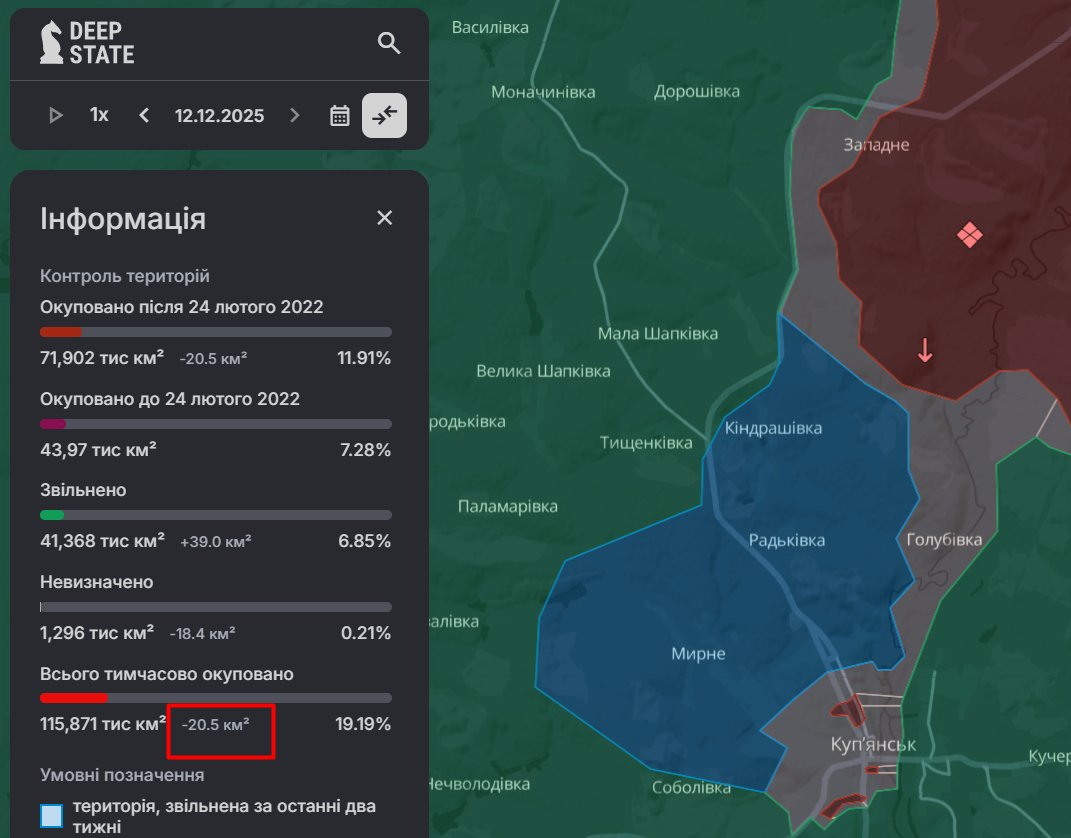The width and height of the screenshot is (1071, 838).
Task: Click the Окуповано після 24 лютого 2022 progress bar
Action: [216, 332]
